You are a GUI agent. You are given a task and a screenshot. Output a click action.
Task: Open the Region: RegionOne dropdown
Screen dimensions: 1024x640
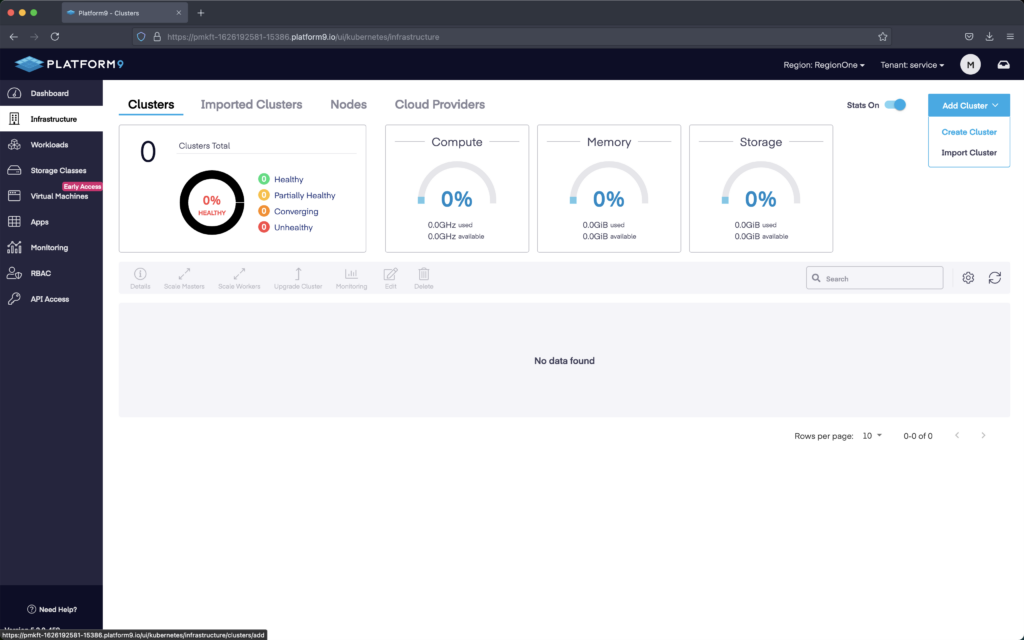pyautogui.click(x=824, y=65)
